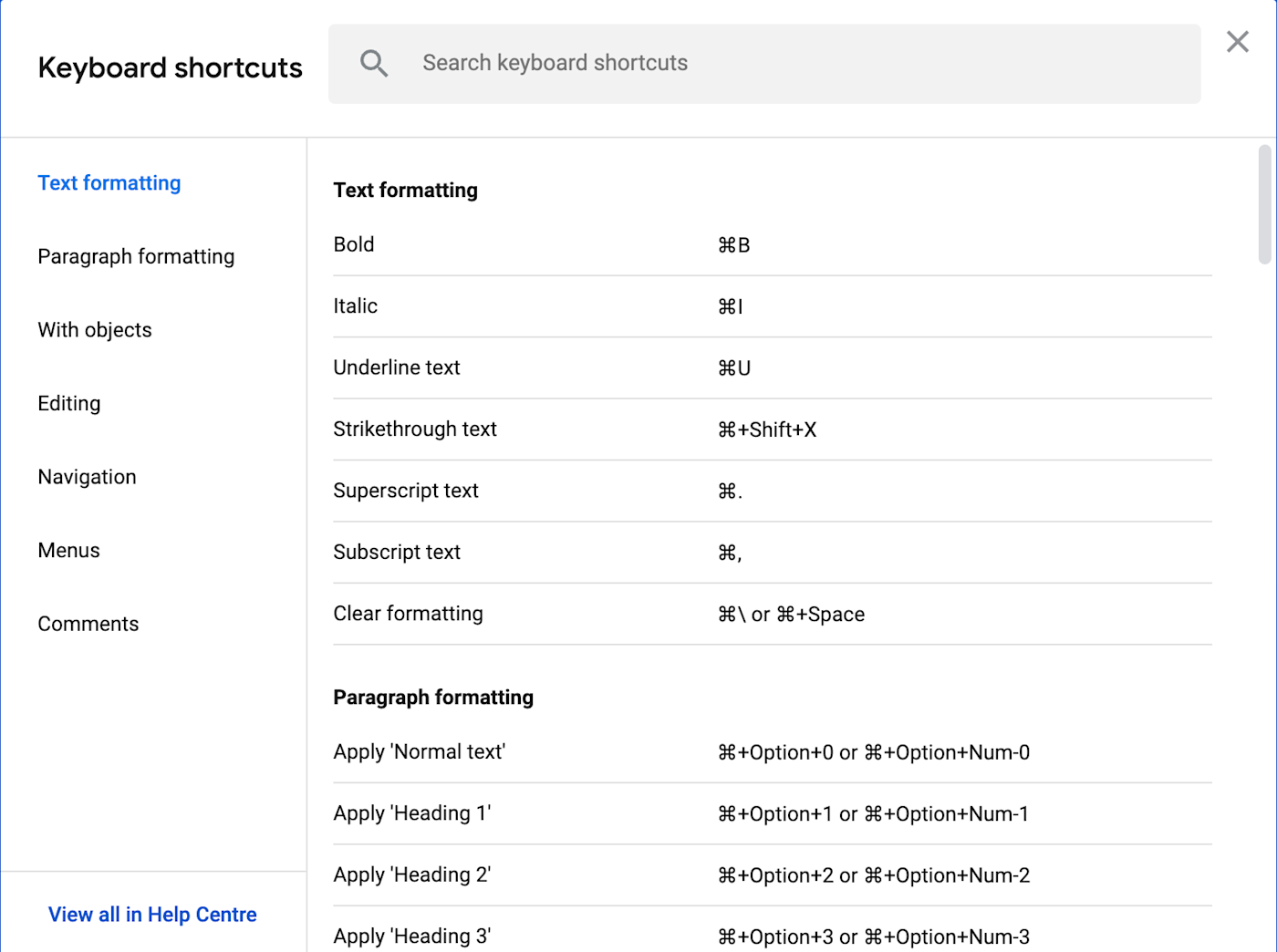Select the Clear formatting row
This screenshot has height=952, width=1277.
pos(772,614)
